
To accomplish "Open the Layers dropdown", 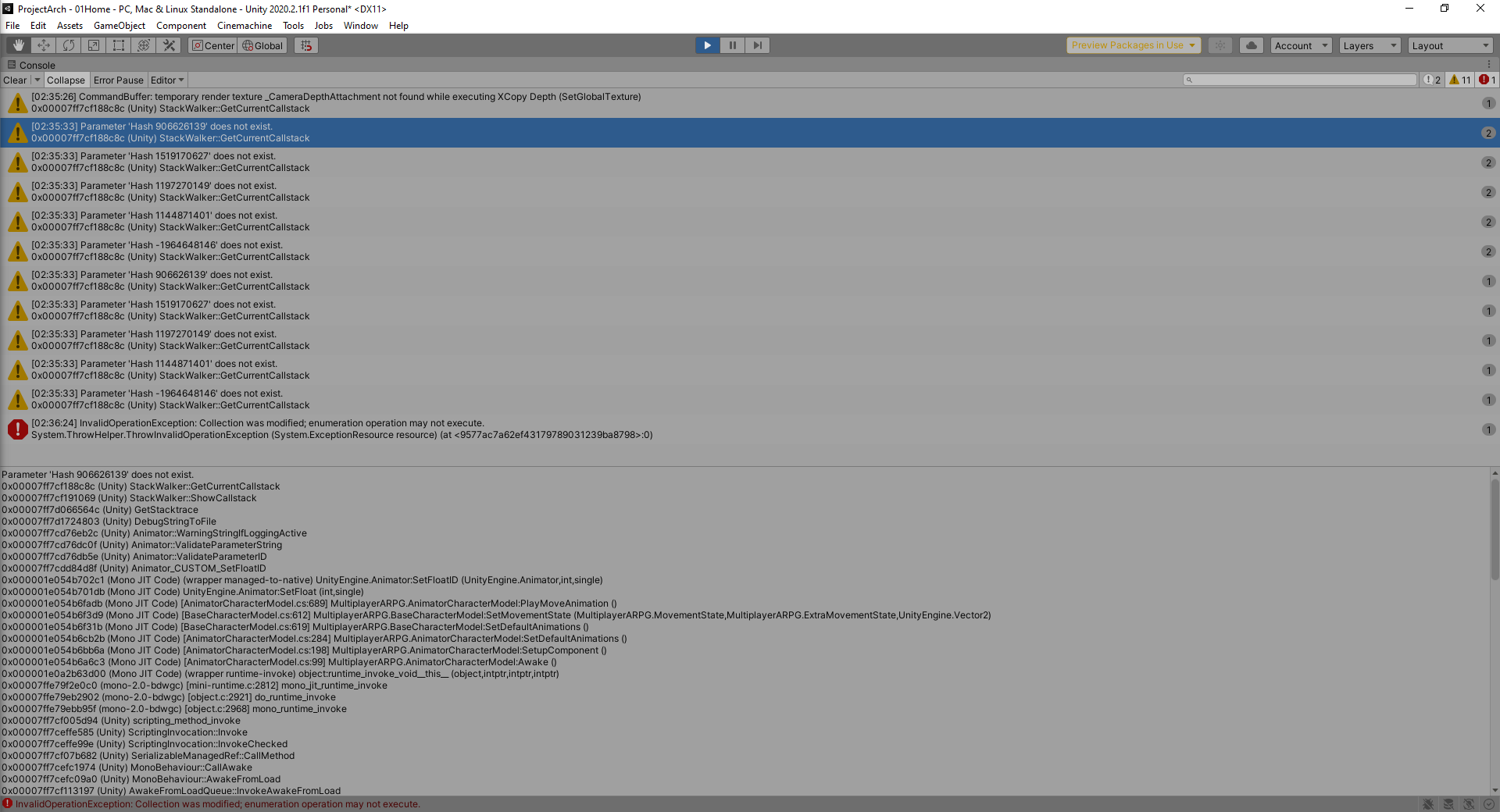I will [x=1369, y=45].
